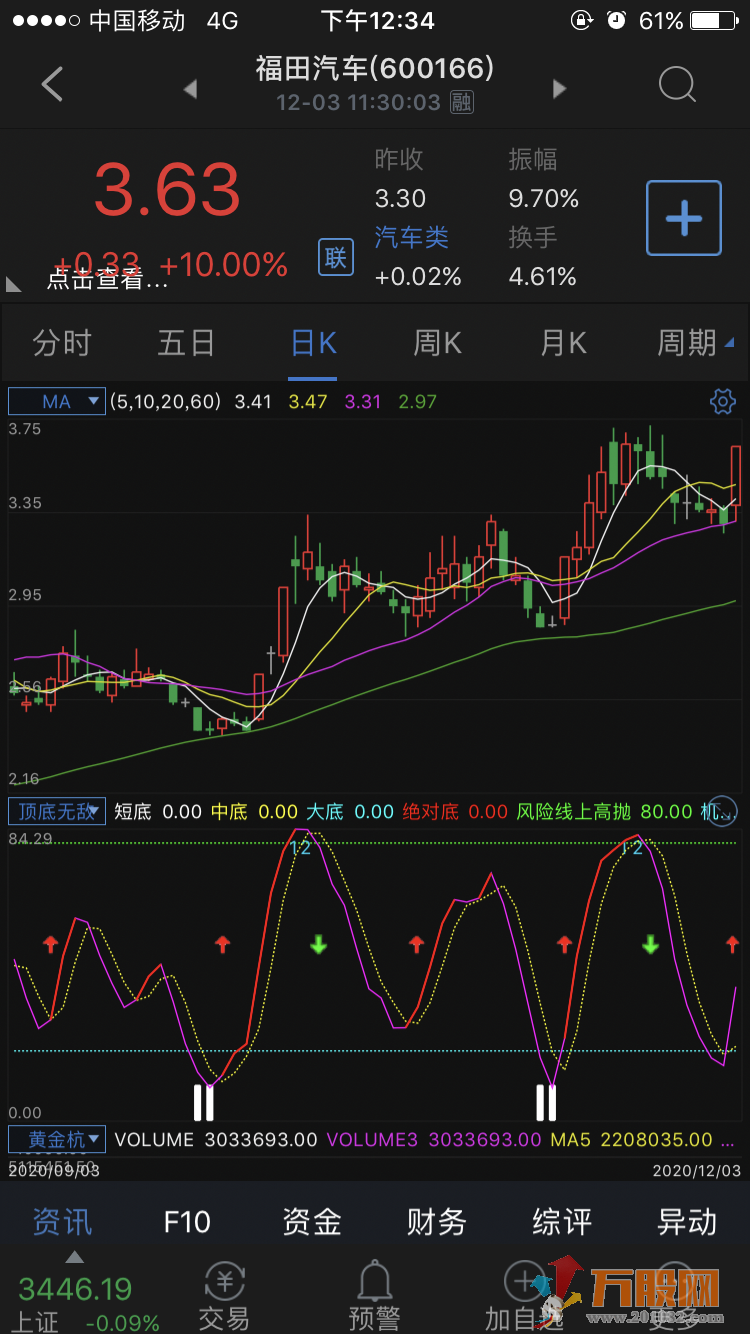Image resolution: width=750 pixels, height=1334 pixels.
Task: Open chart settings gear icon
Action: pyautogui.click(x=722, y=402)
